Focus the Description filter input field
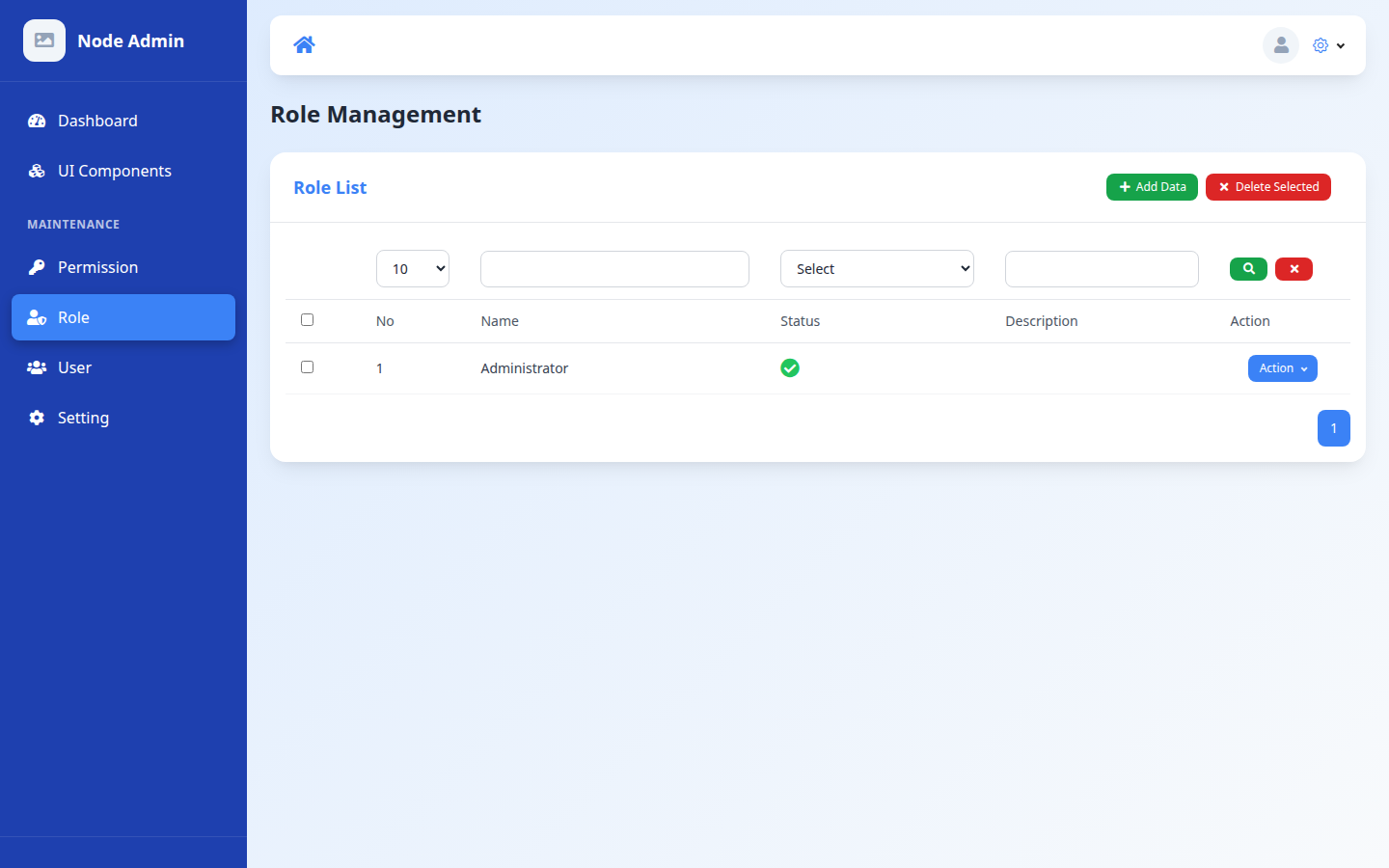Image resolution: width=1389 pixels, height=868 pixels. click(1102, 269)
